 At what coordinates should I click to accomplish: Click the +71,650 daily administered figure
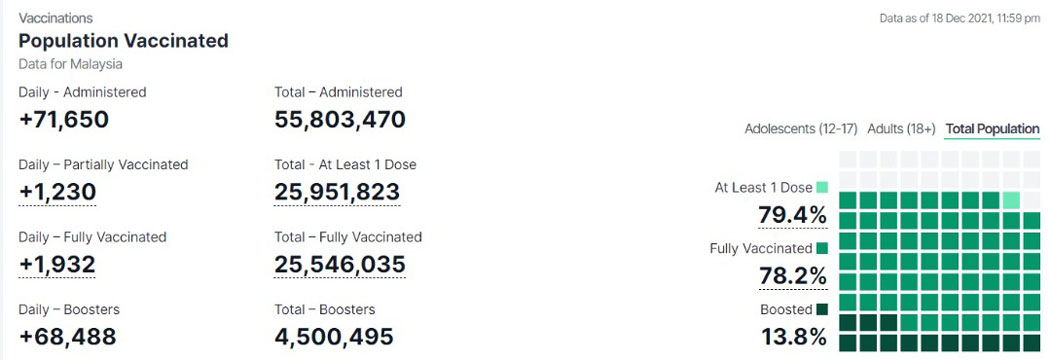(64, 119)
